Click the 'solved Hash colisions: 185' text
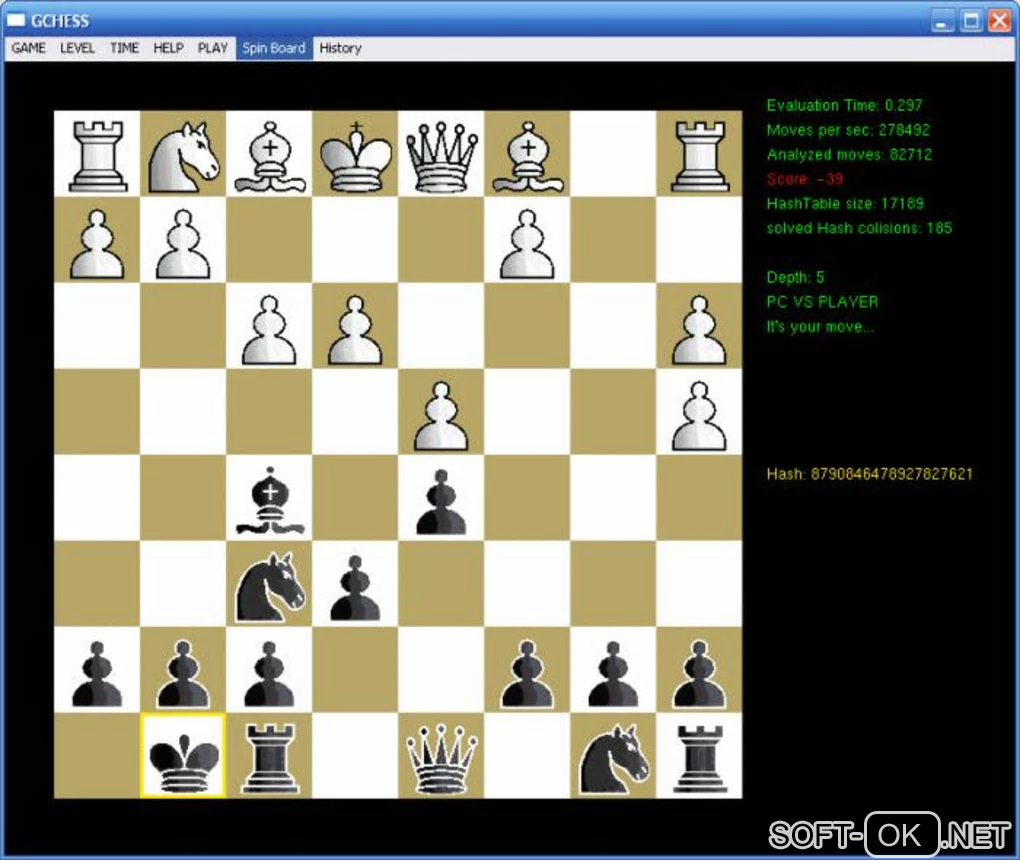The width and height of the screenshot is (1020, 860). [x=859, y=228]
